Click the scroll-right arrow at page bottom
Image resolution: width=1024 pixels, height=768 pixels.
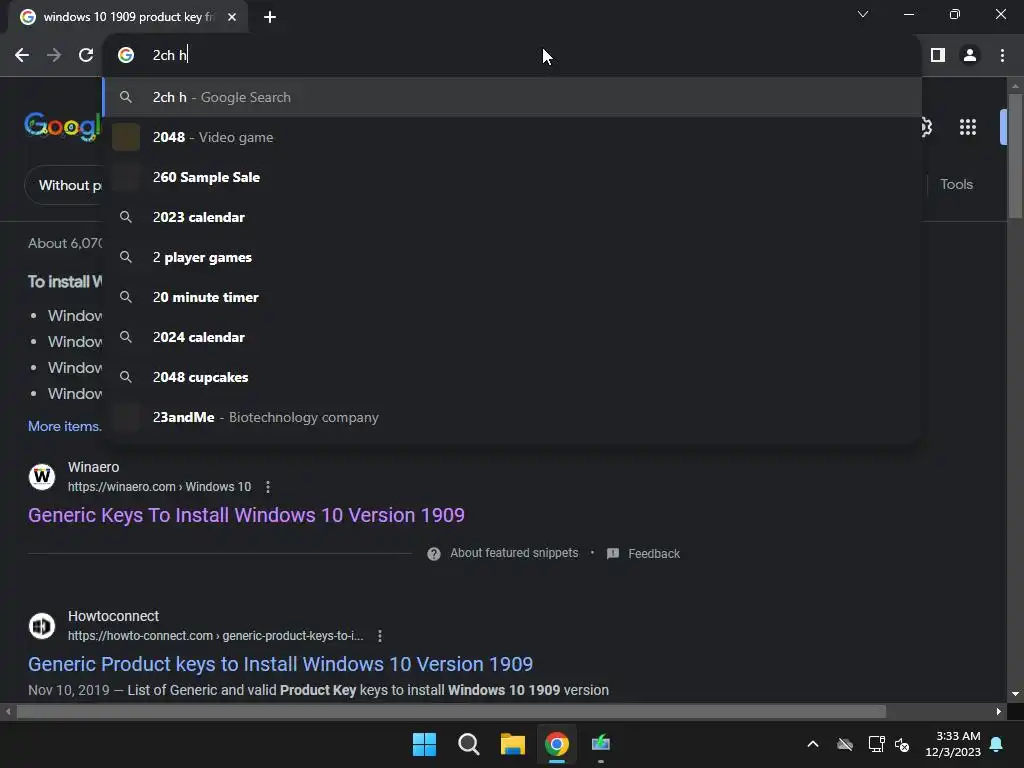point(999,711)
